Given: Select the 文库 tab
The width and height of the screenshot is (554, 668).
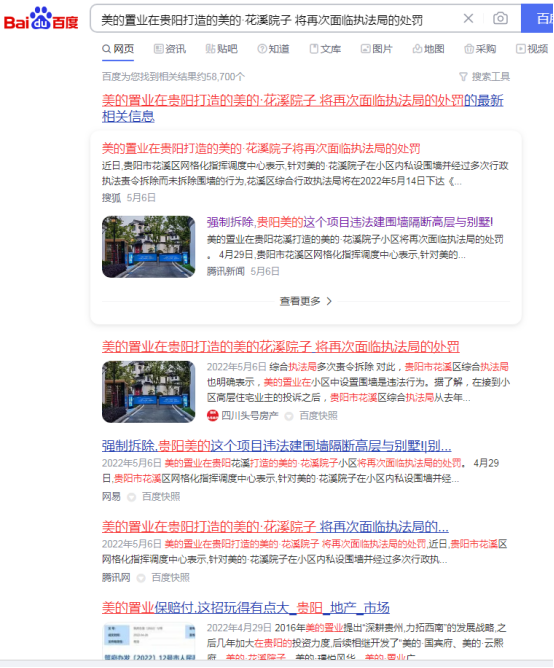Looking at the screenshot, I should pyautogui.click(x=325, y=49).
